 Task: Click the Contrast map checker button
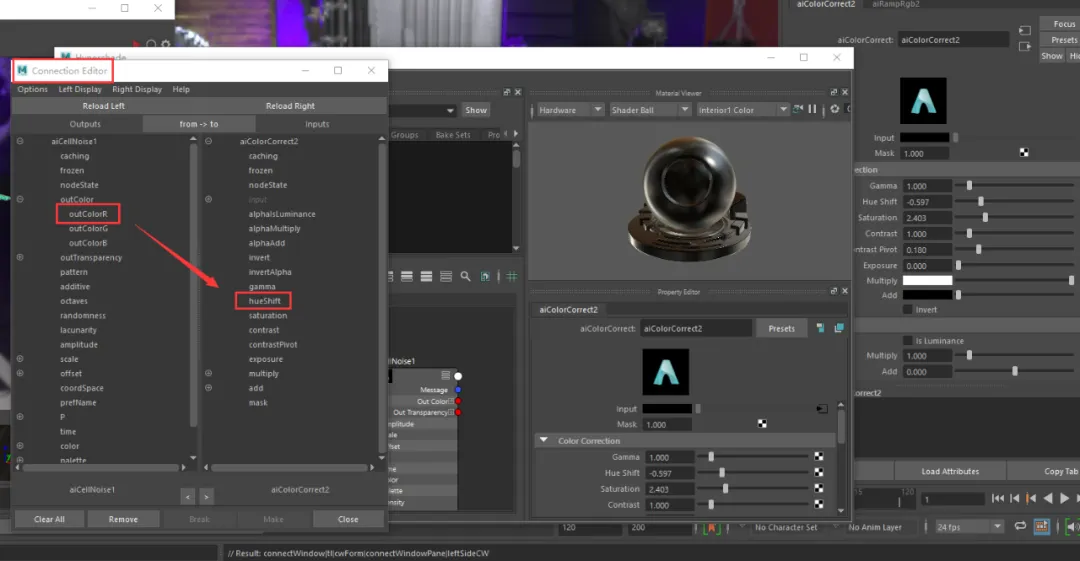[818, 504]
